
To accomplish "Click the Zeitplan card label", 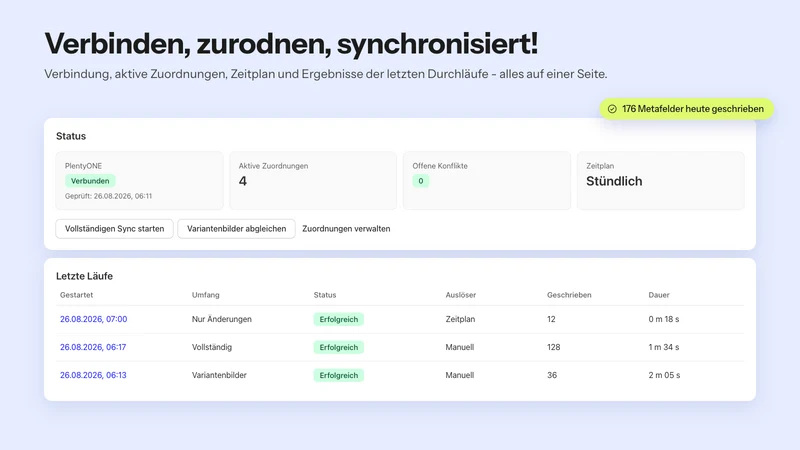I will point(600,166).
